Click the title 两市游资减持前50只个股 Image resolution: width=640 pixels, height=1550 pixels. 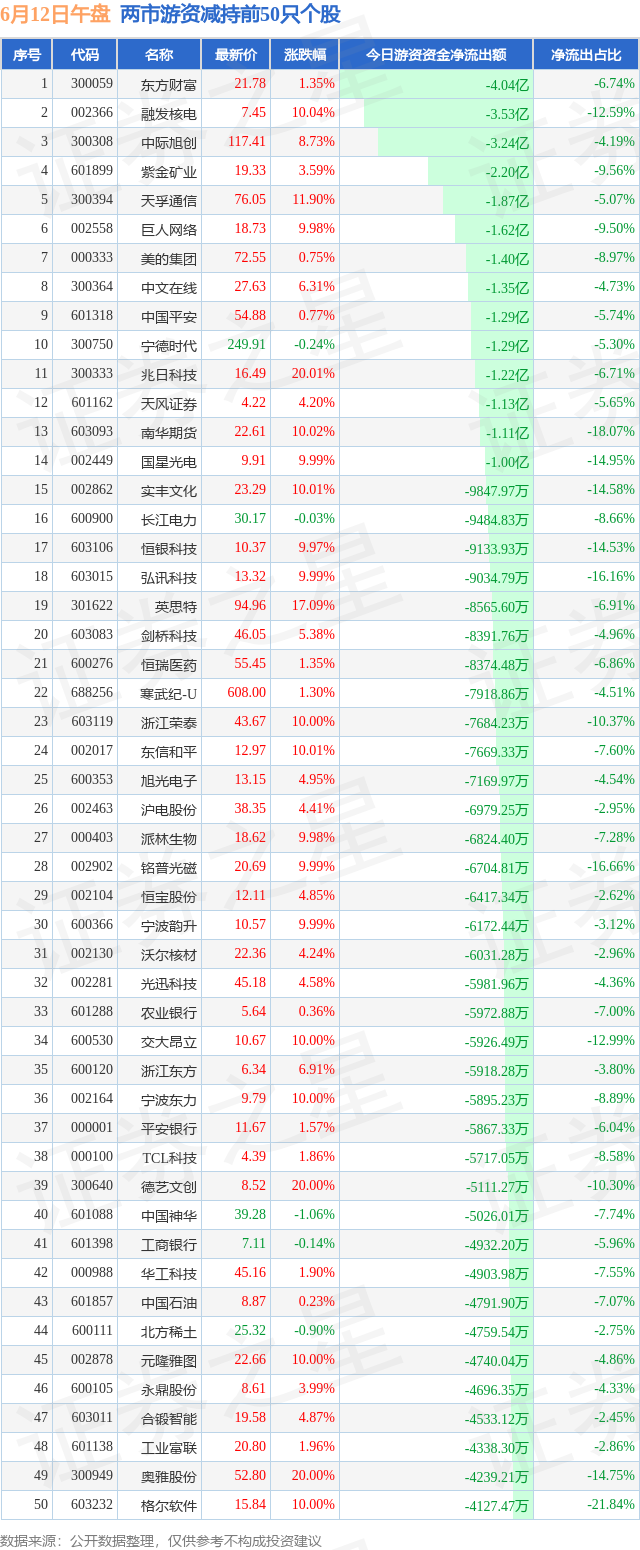point(230,14)
